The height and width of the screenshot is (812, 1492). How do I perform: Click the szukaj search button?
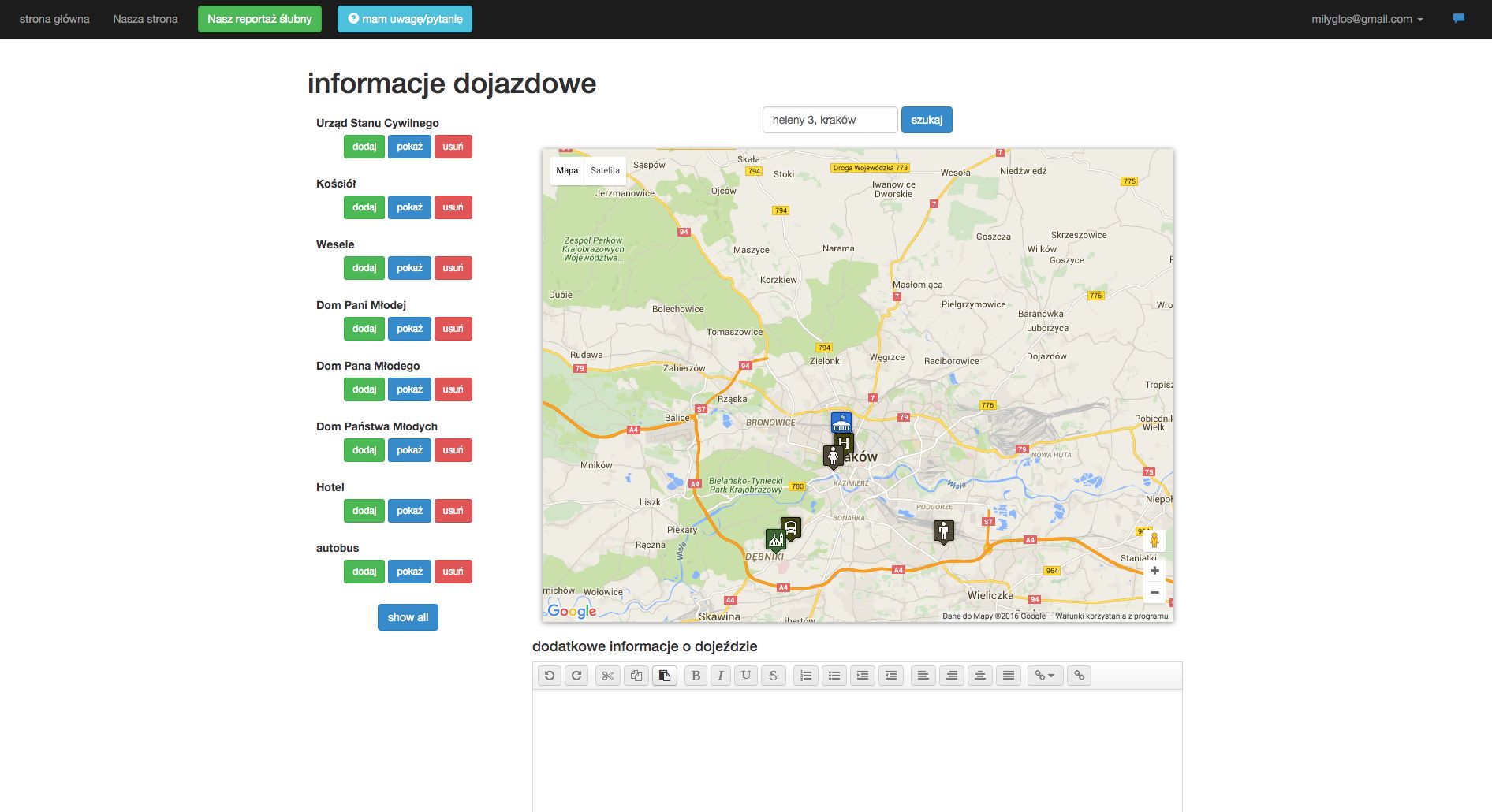coord(927,120)
